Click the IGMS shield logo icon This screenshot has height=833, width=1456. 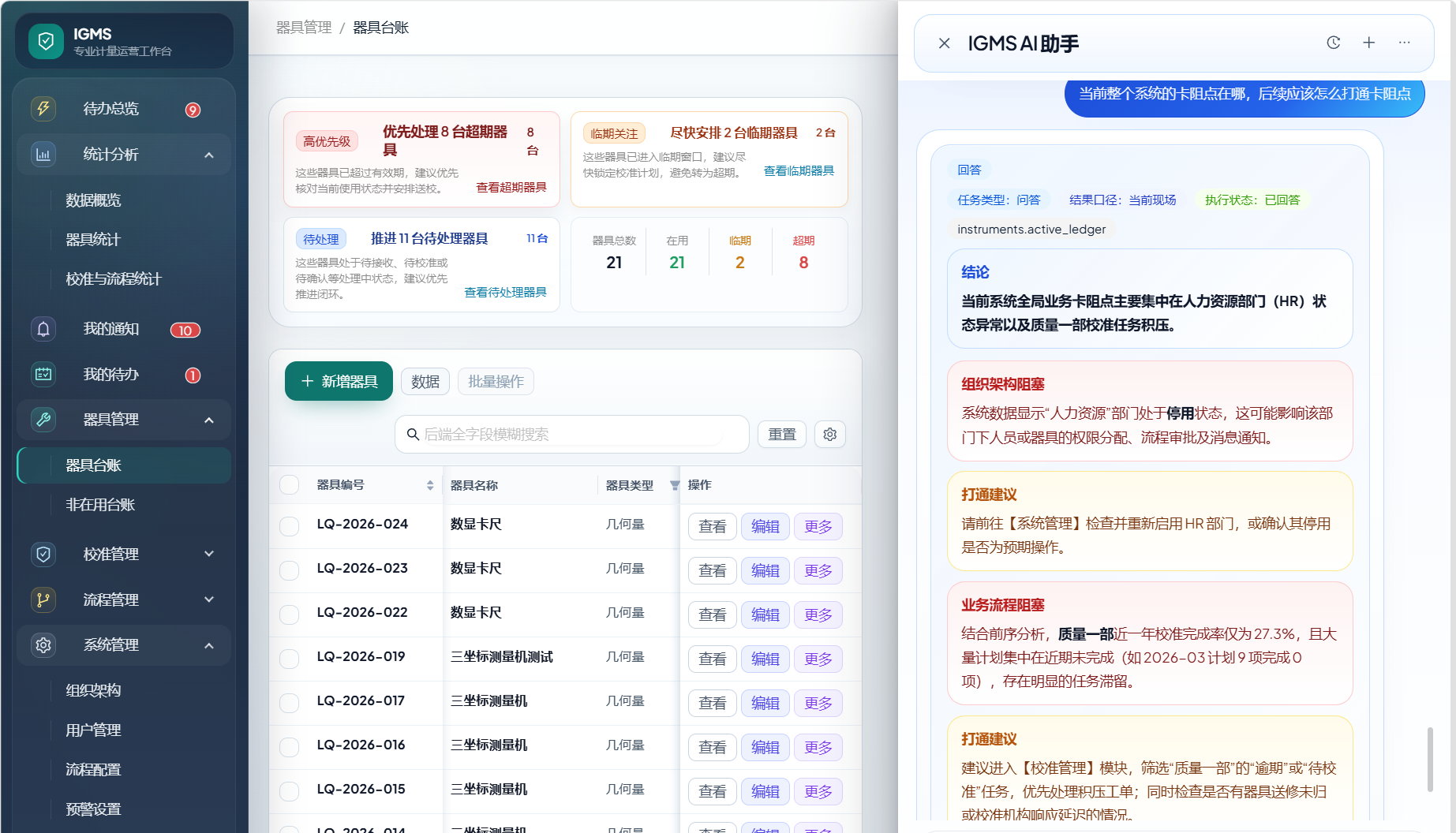pos(46,41)
